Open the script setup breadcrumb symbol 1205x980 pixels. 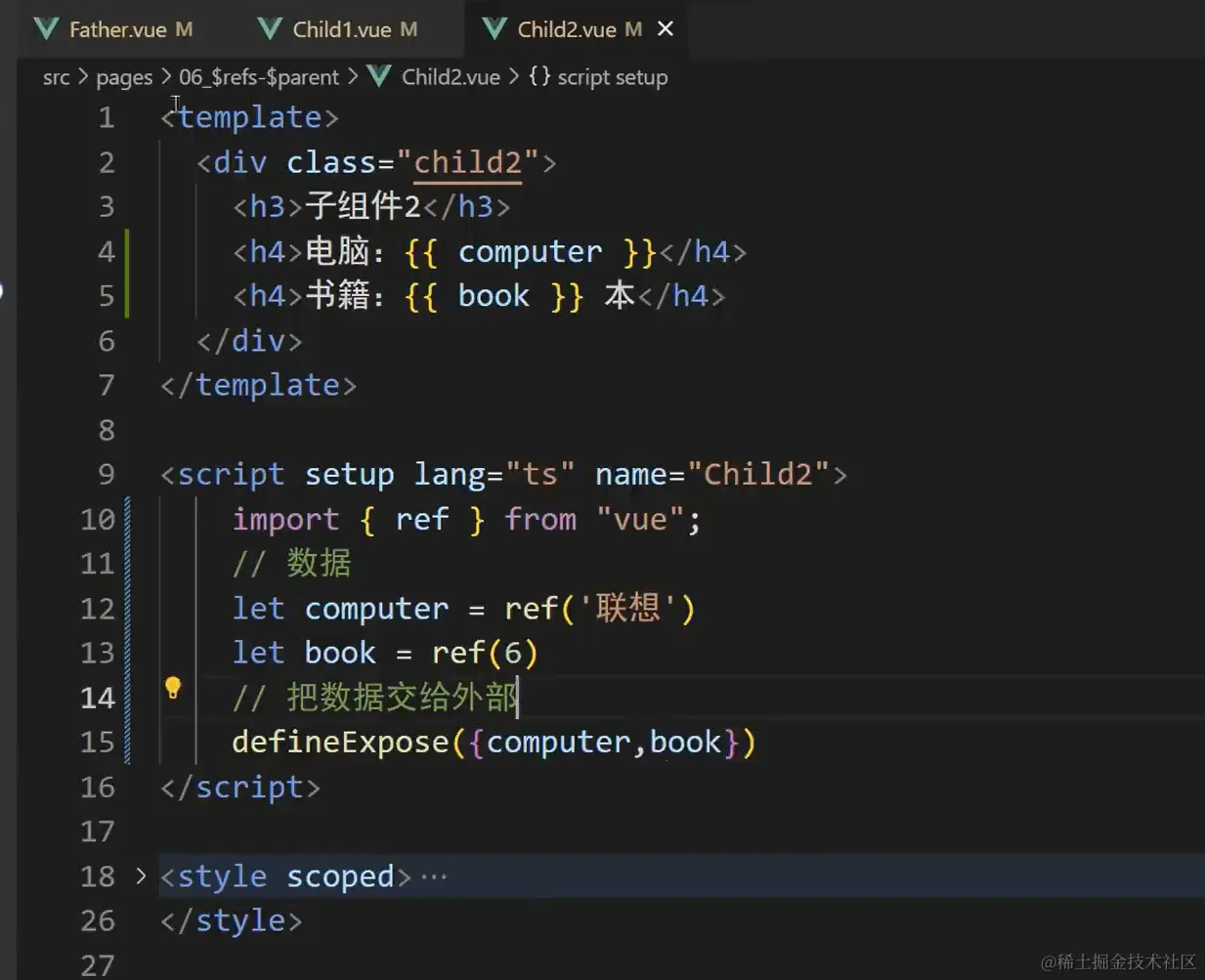click(613, 77)
